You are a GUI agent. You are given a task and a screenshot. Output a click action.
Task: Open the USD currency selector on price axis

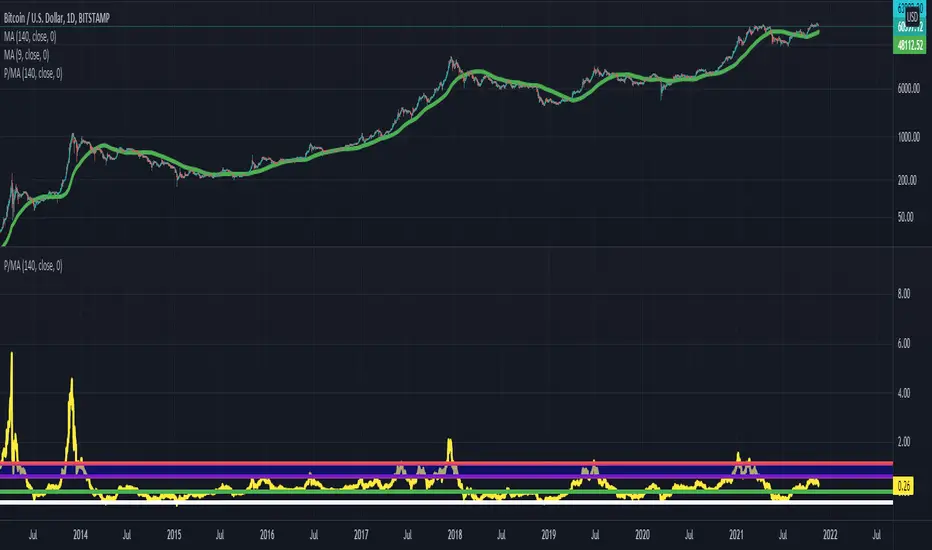(912, 17)
